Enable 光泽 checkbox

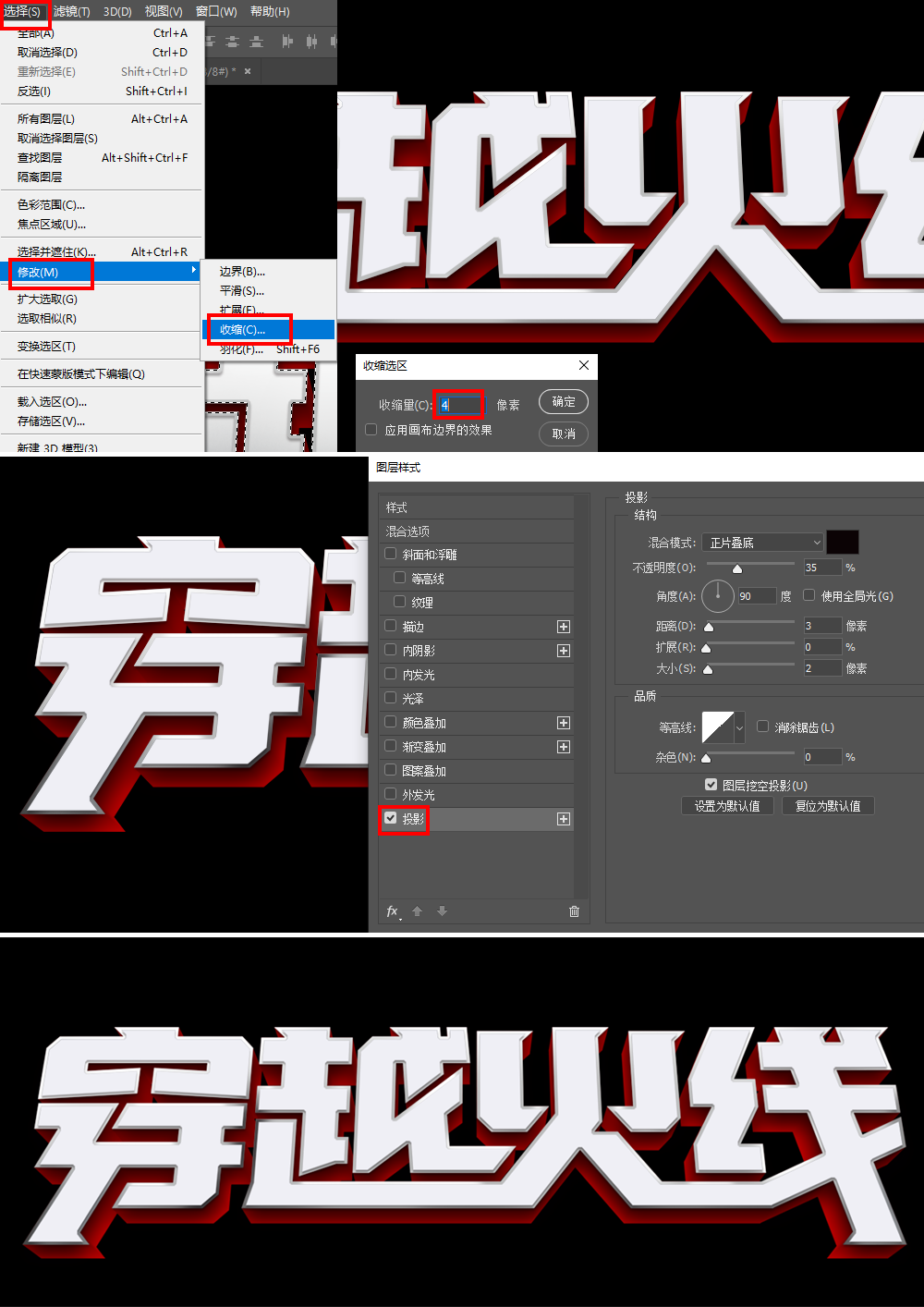[391, 698]
